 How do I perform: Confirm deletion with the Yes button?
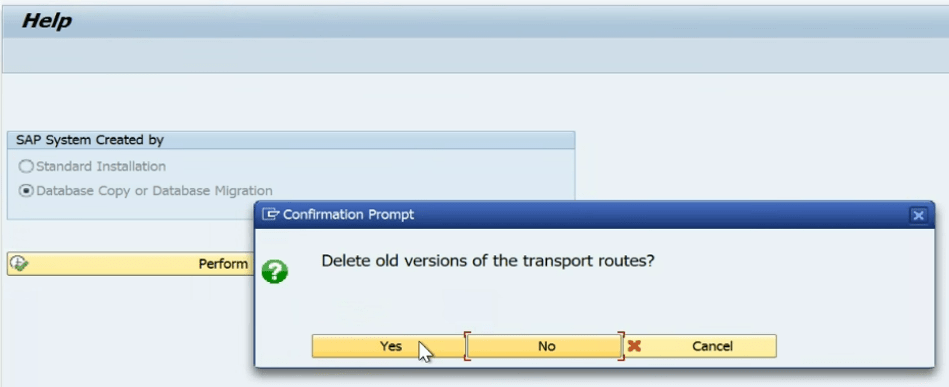coord(389,346)
